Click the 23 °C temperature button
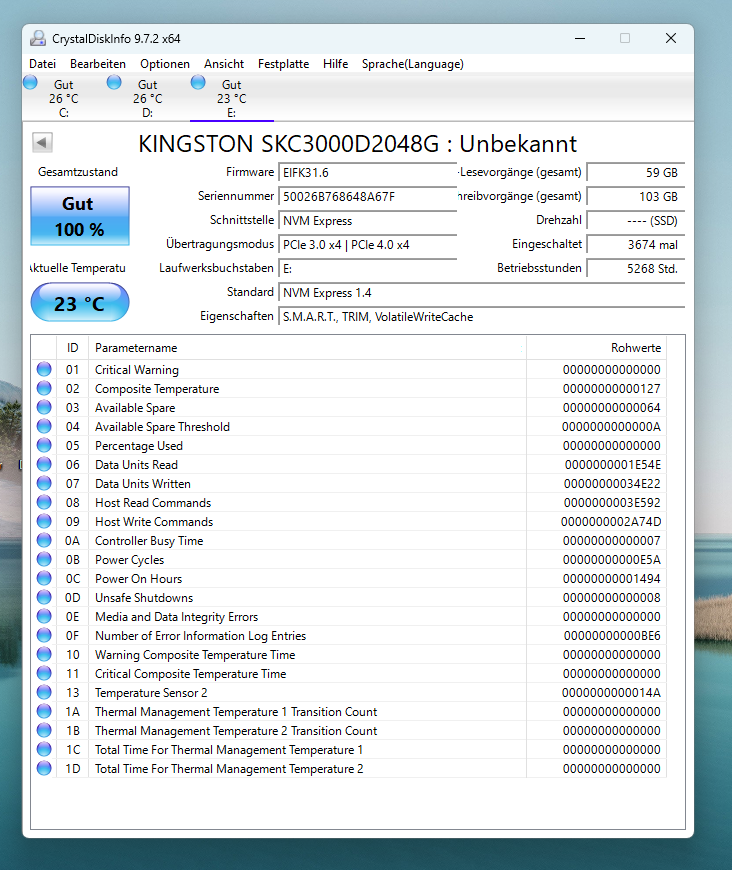 pos(80,302)
